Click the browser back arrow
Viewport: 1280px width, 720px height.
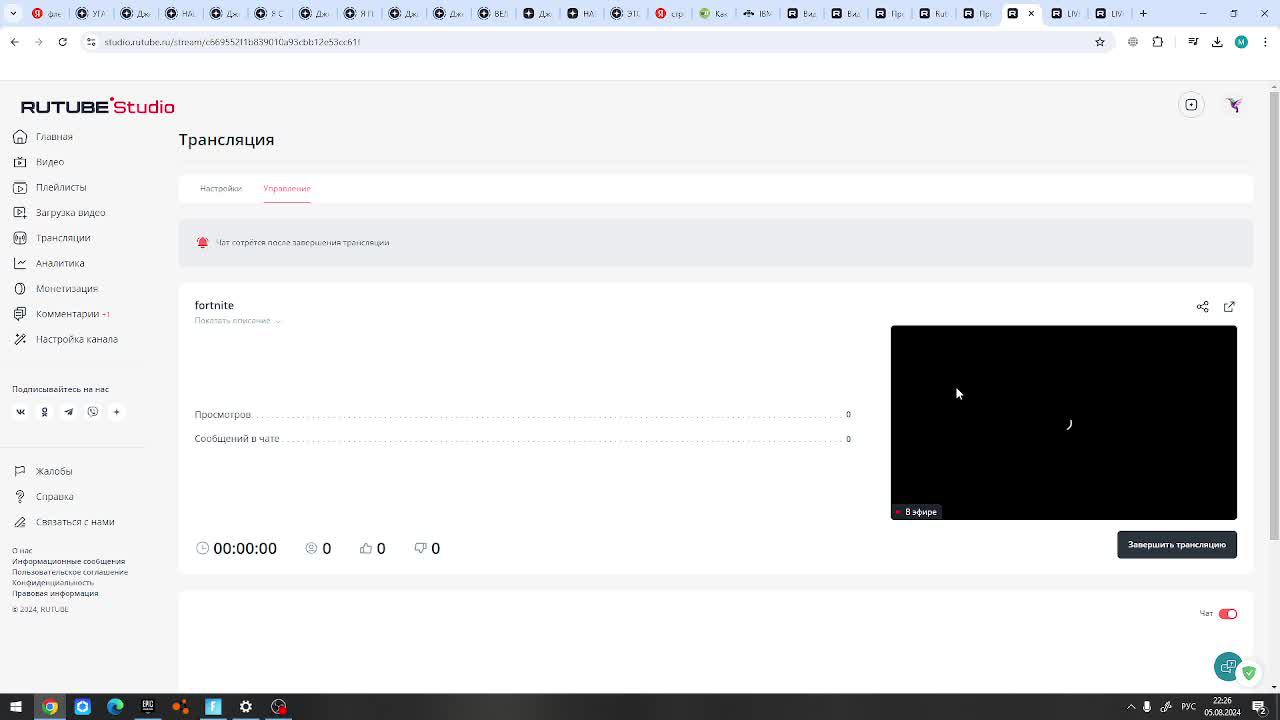click(14, 42)
